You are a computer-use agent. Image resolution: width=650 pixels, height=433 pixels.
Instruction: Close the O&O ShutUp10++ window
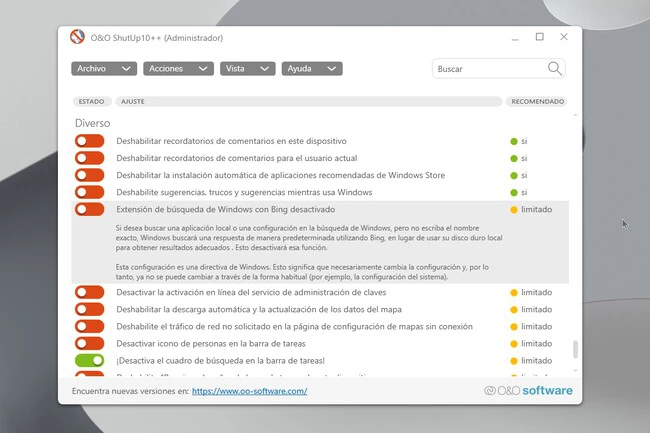coord(564,36)
